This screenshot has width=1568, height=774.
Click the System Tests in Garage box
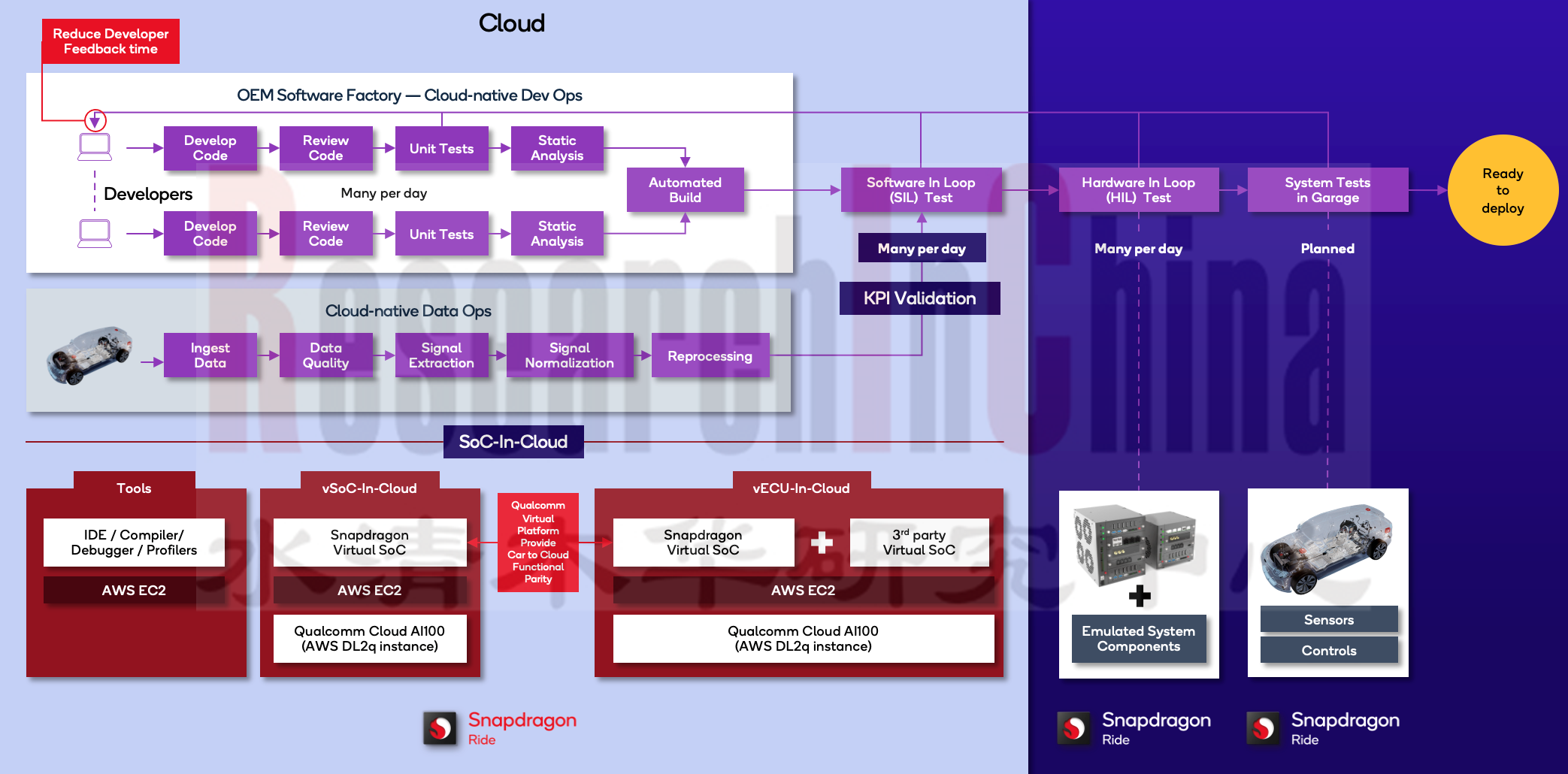click(x=1328, y=190)
